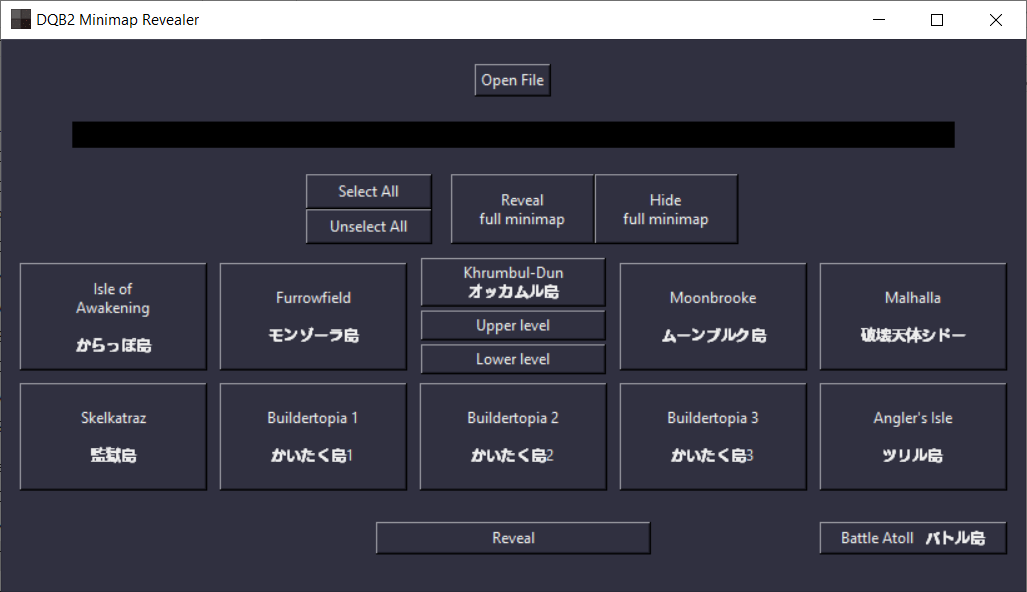Toggle the Skelkatraz island button

click(113, 436)
